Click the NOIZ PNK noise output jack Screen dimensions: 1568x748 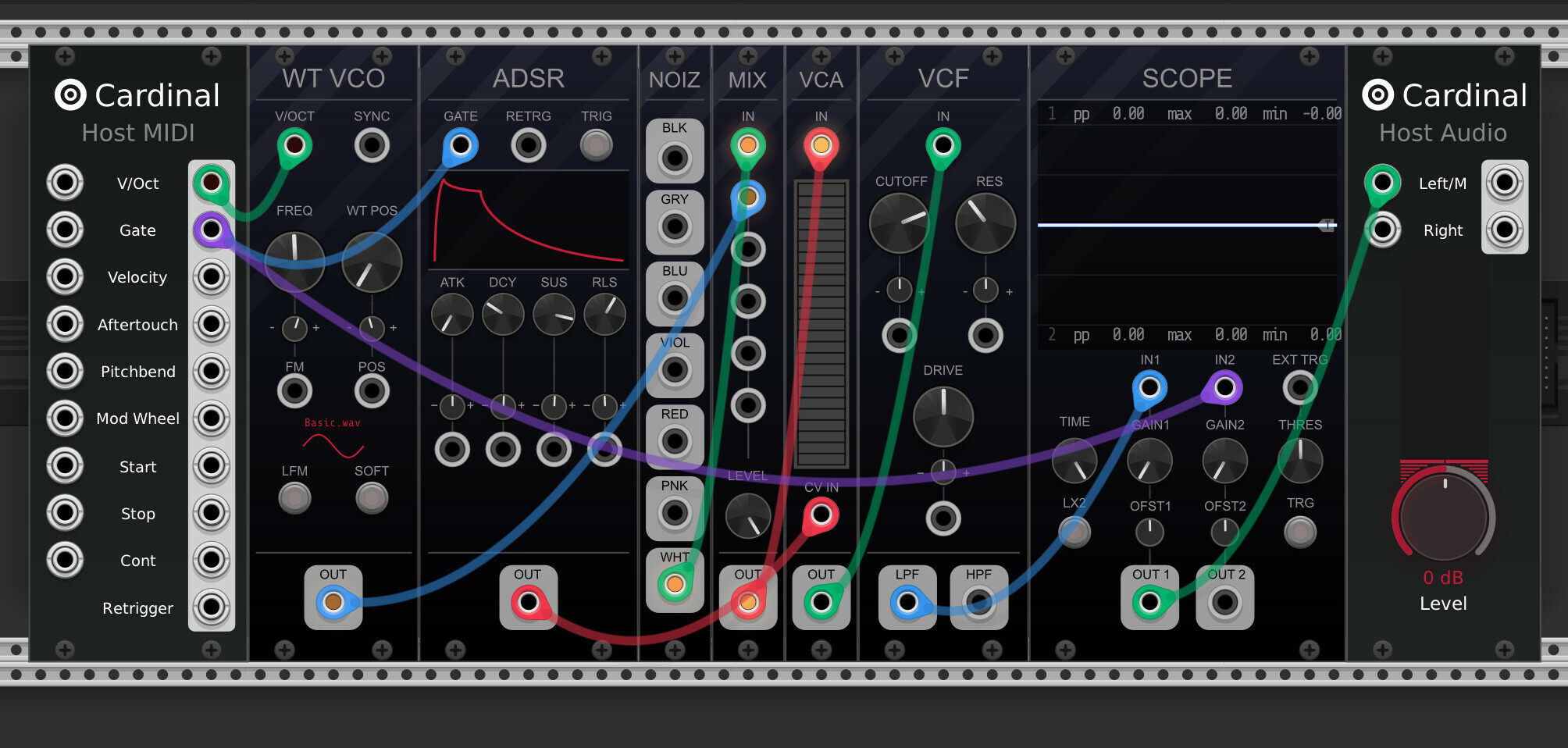pos(675,513)
